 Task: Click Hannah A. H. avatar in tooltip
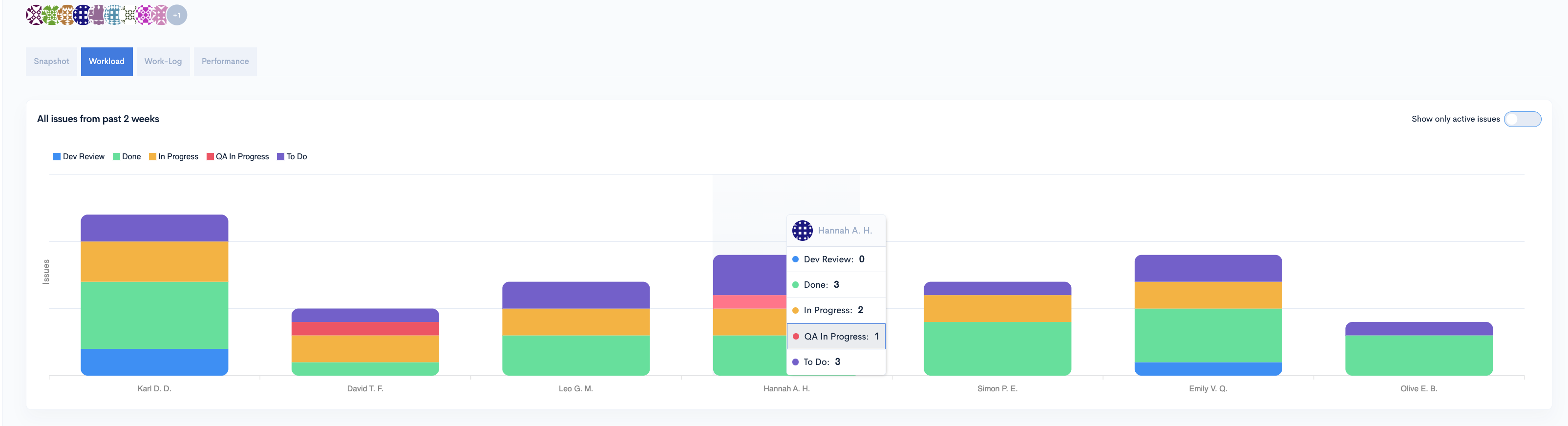click(x=802, y=231)
